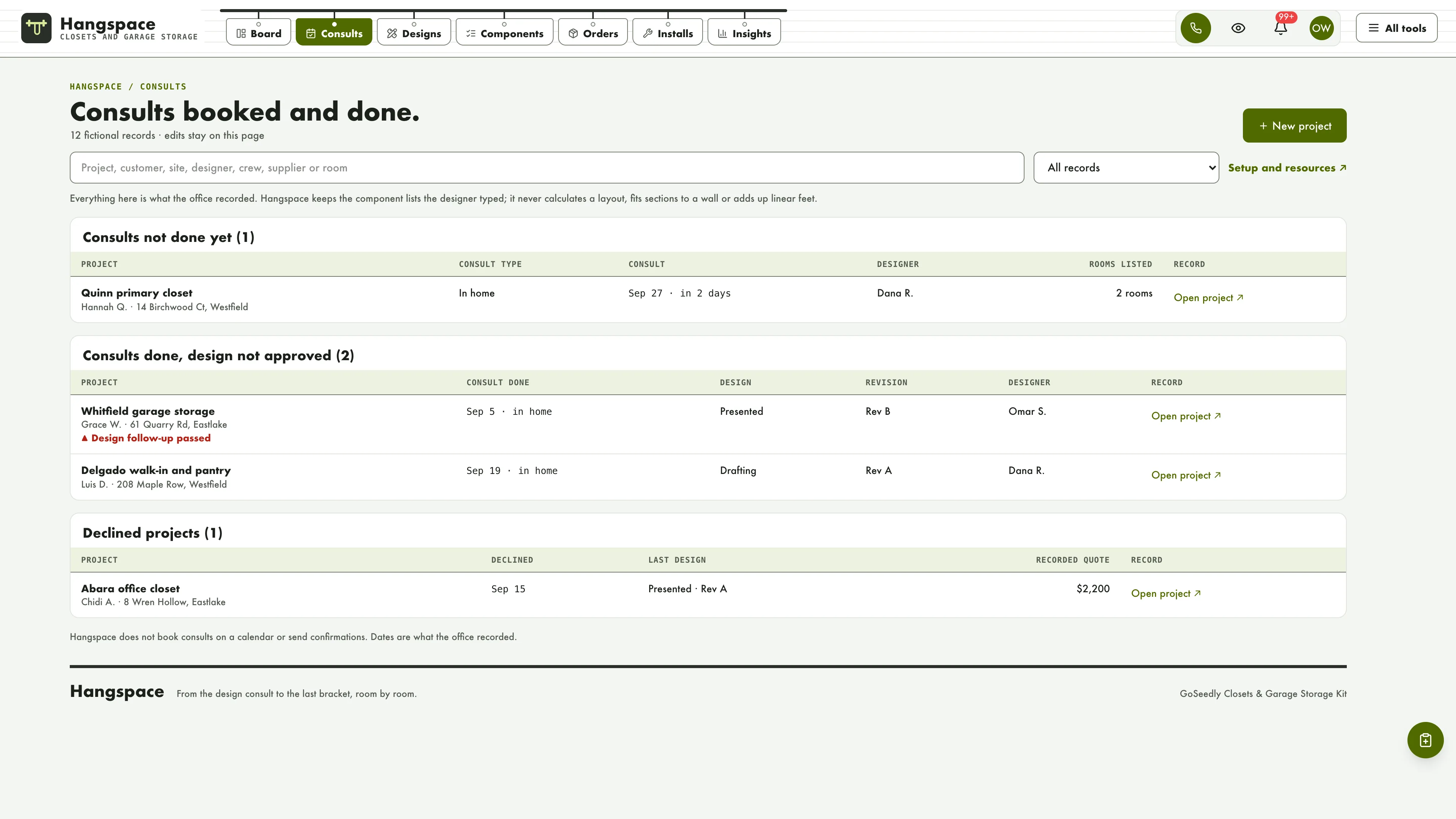
Task: Open project for Whitfield garage storage
Action: [x=1186, y=416]
